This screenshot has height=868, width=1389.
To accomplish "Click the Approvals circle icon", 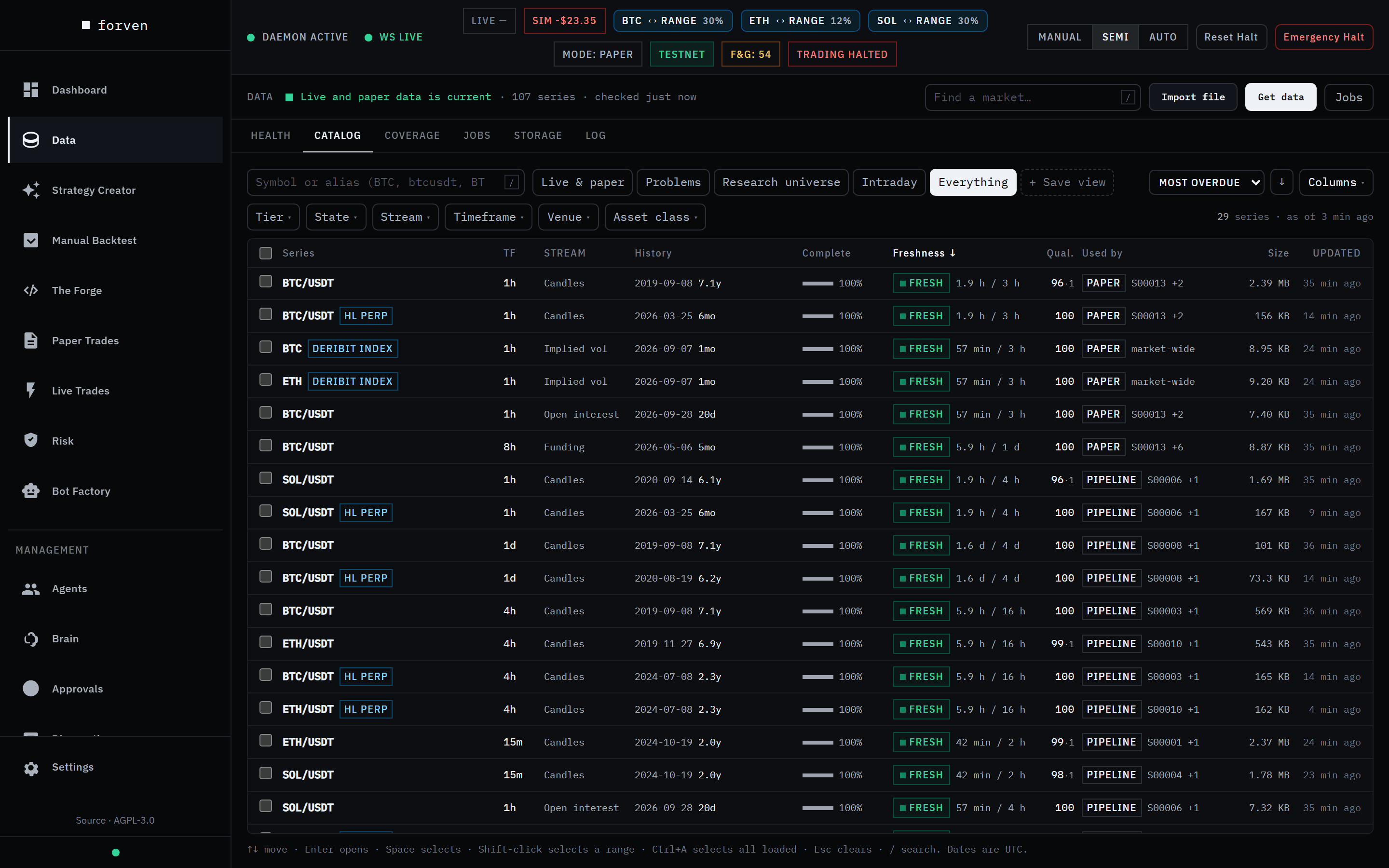I will [x=31, y=688].
